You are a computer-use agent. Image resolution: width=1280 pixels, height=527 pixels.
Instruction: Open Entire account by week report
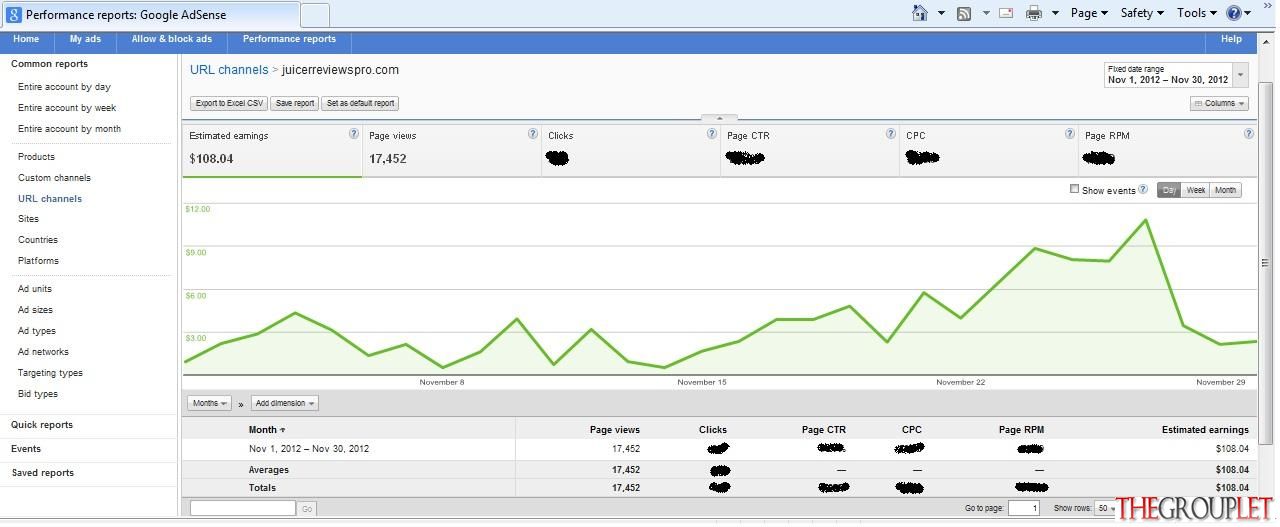(x=67, y=108)
